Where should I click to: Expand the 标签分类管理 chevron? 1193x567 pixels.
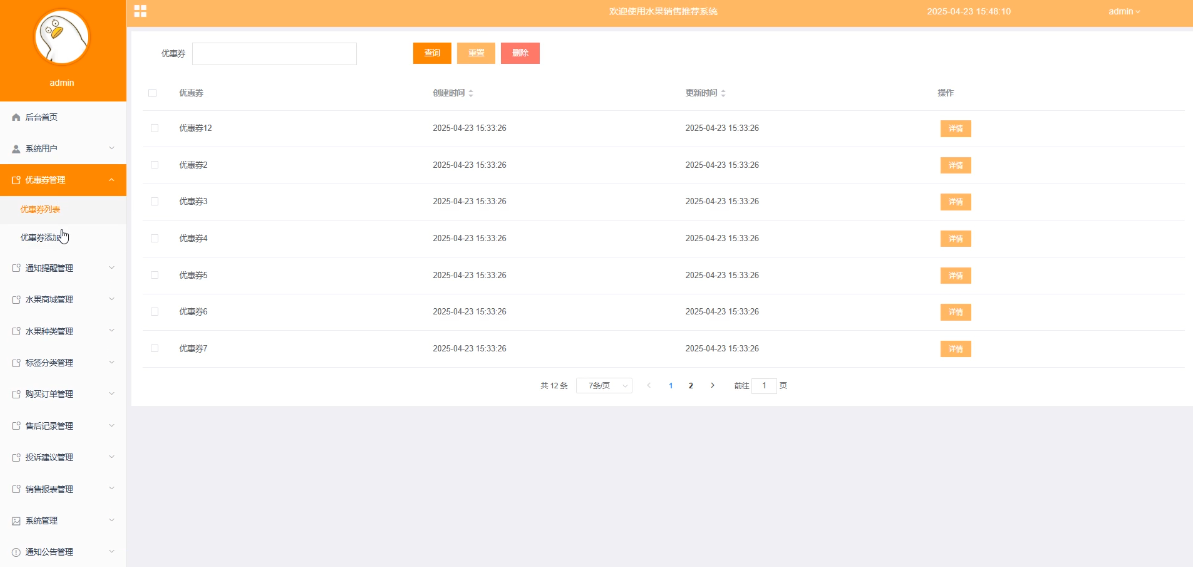[x=112, y=362]
